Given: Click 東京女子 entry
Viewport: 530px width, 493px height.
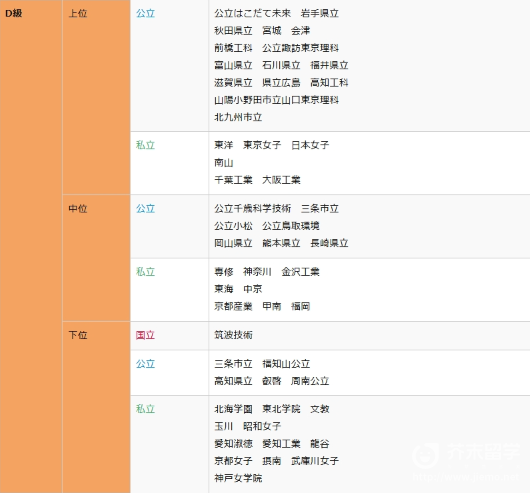Looking at the screenshot, I should (262, 145).
